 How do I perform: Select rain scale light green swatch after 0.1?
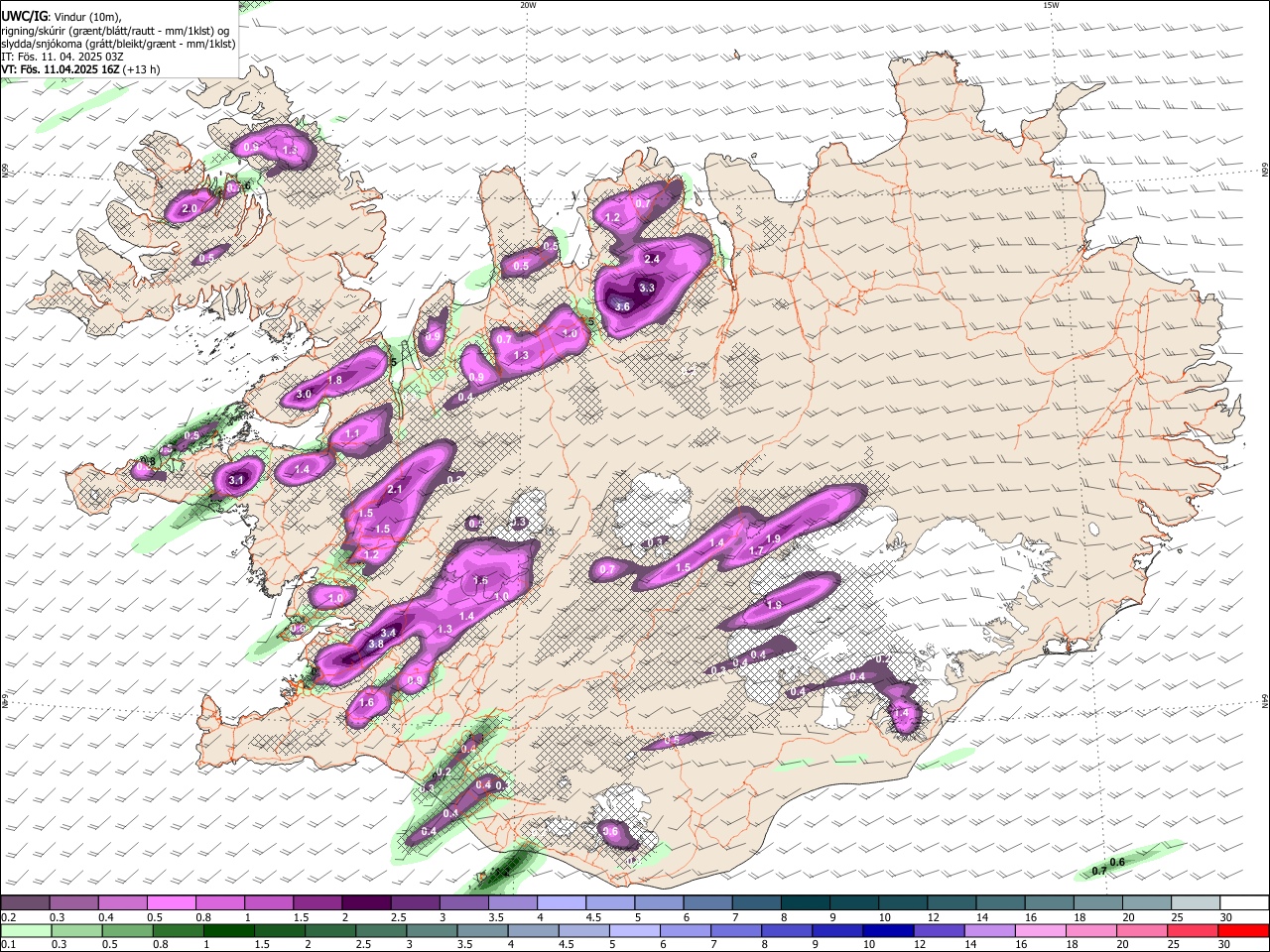point(26,931)
